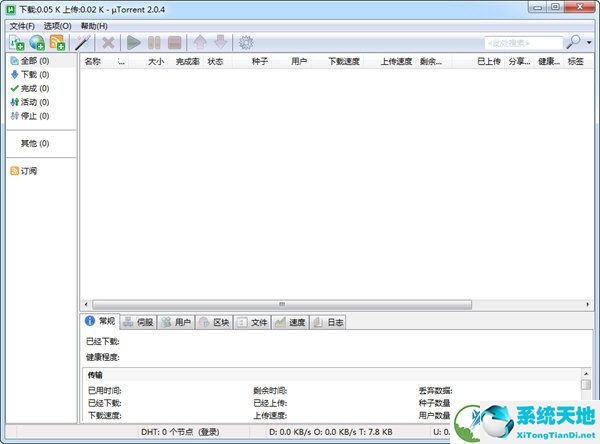Click the Stop toolbar icon
Screen dimensions: 600x444
(174, 42)
